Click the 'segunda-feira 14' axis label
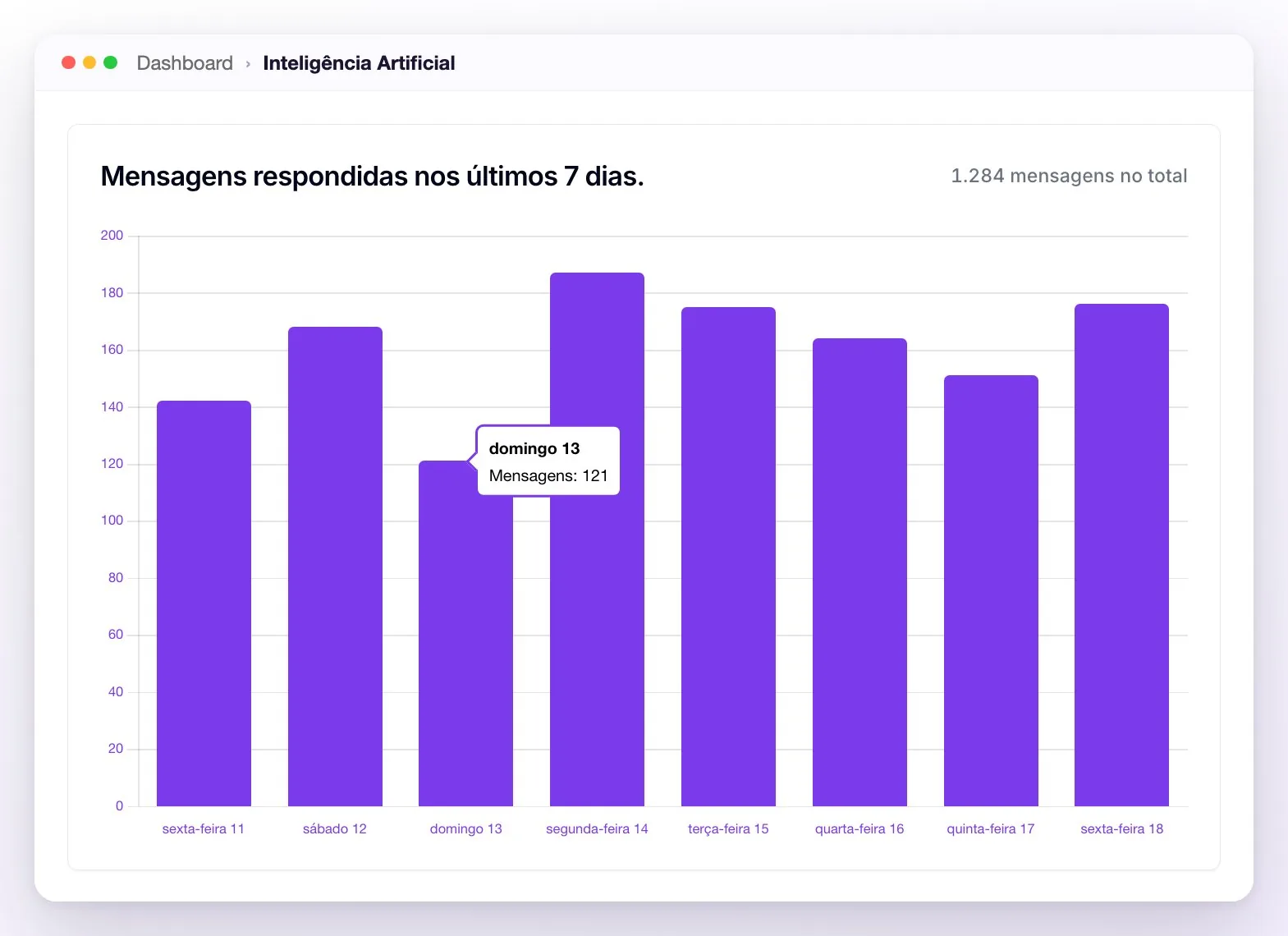 coord(597,828)
